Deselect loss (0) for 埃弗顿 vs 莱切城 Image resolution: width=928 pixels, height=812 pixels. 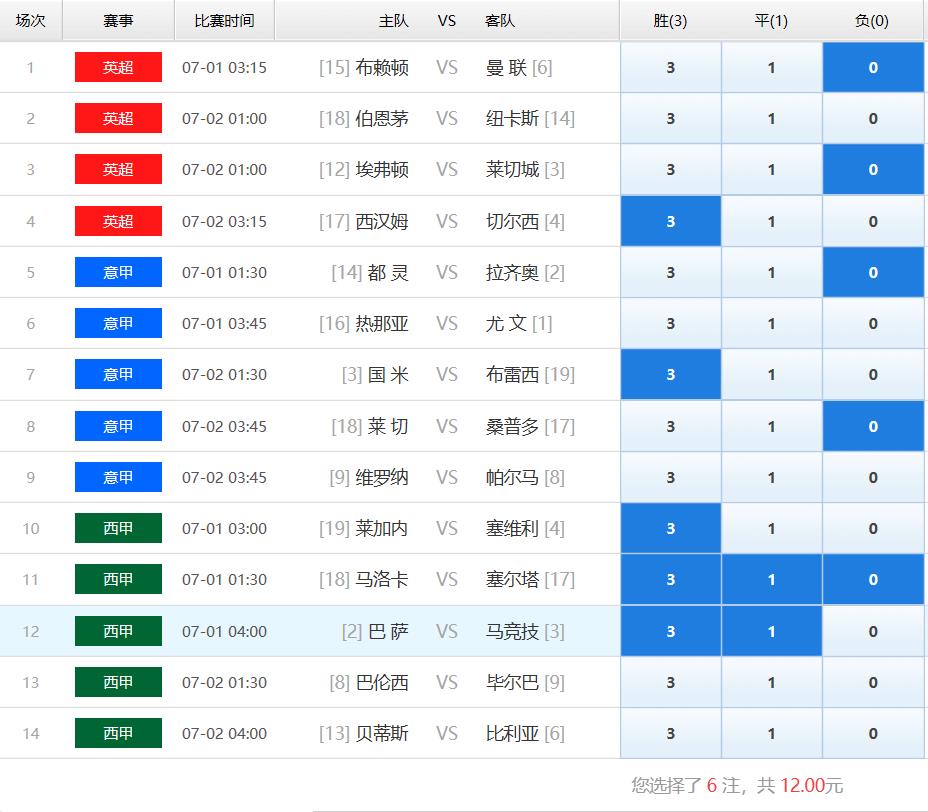click(873, 169)
